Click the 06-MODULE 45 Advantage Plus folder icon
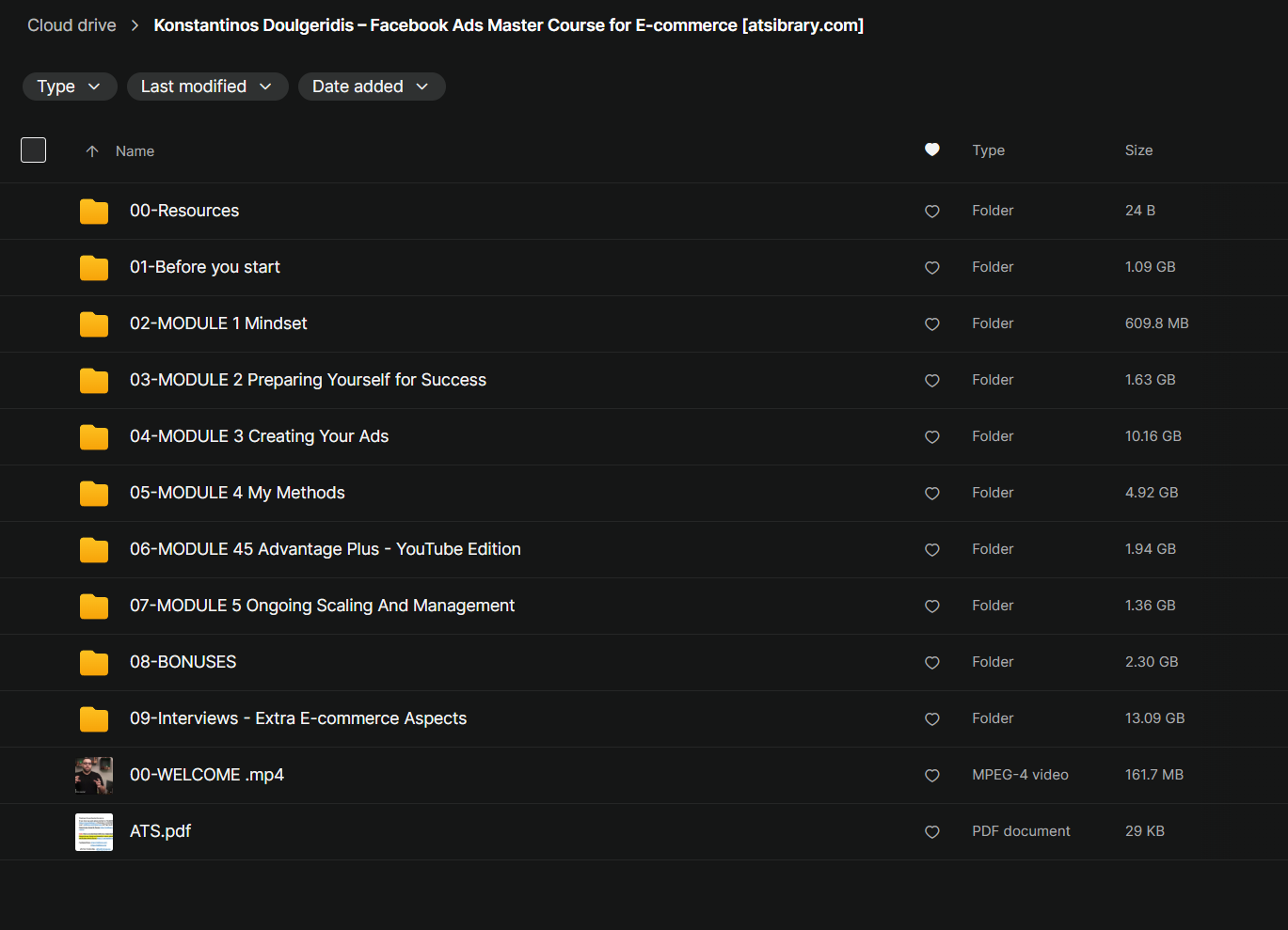The image size is (1288, 930). (x=94, y=550)
